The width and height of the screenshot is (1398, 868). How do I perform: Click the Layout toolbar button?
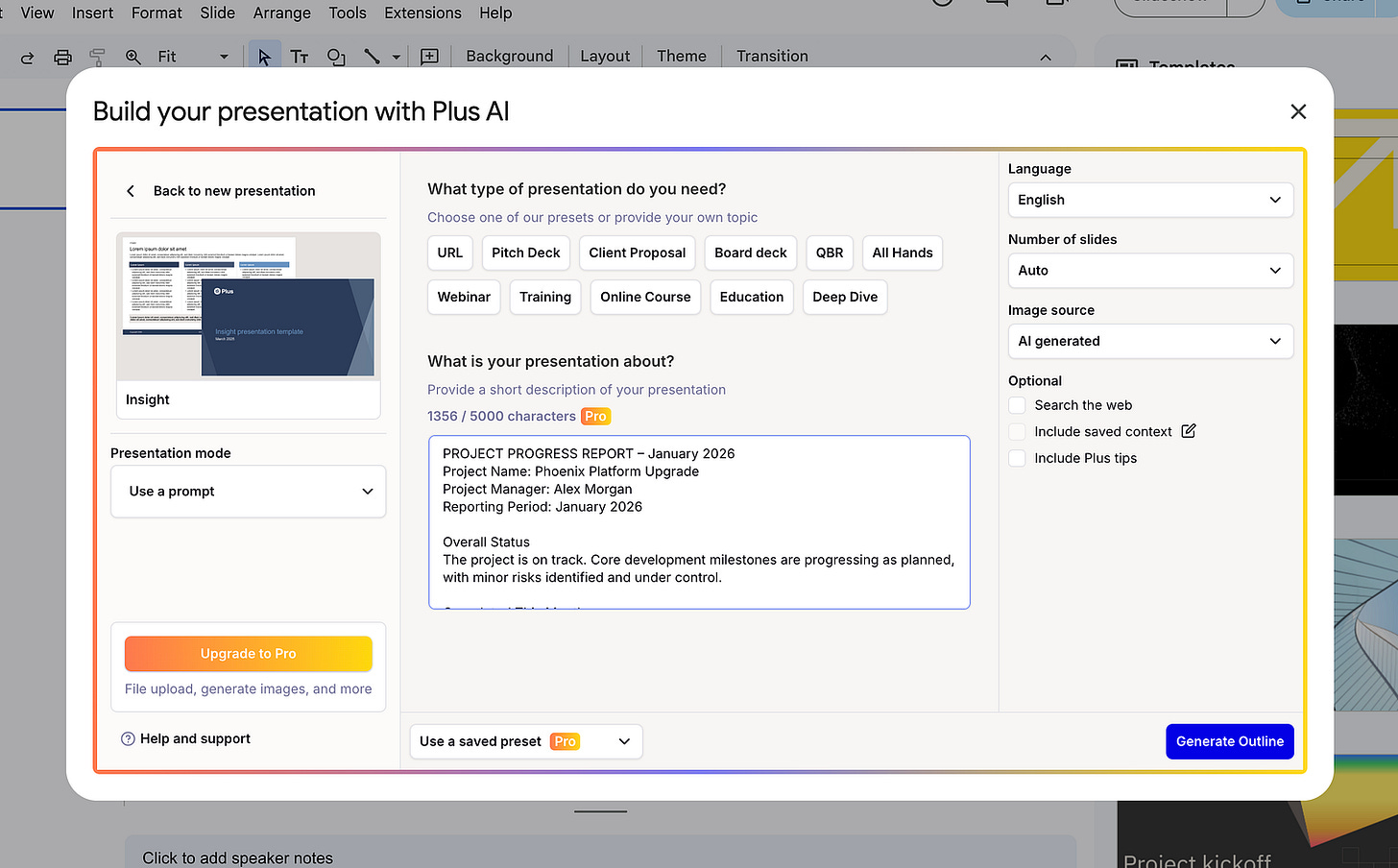point(605,57)
